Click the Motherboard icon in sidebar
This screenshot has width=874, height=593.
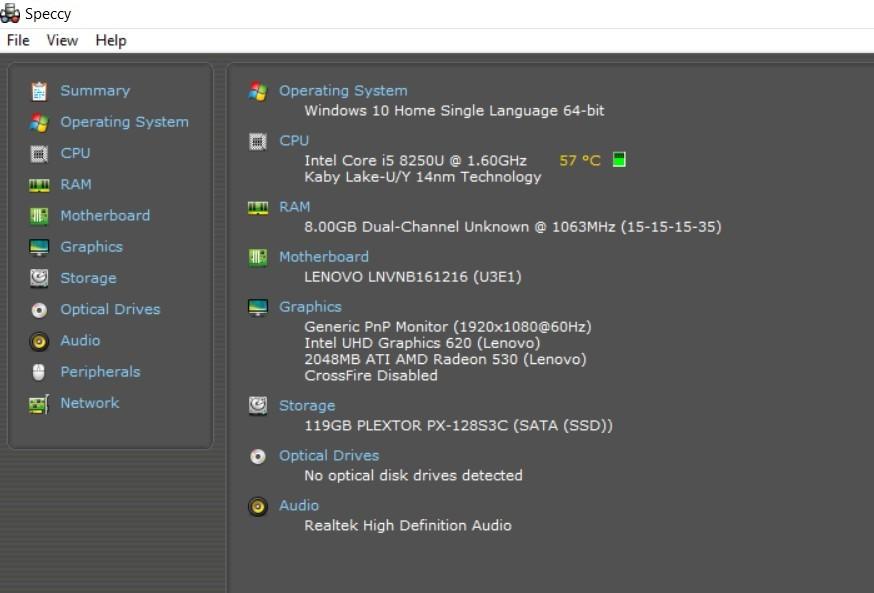tap(39, 216)
